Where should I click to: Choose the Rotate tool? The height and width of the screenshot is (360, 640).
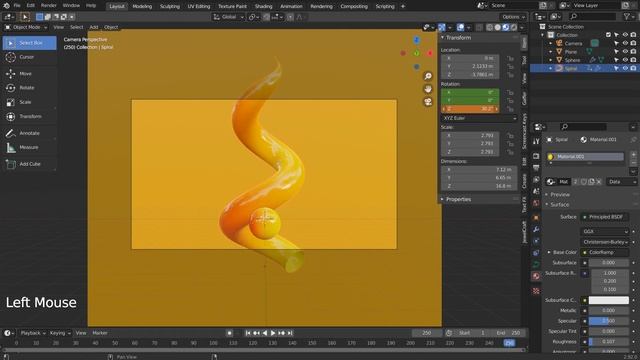[29, 88]
